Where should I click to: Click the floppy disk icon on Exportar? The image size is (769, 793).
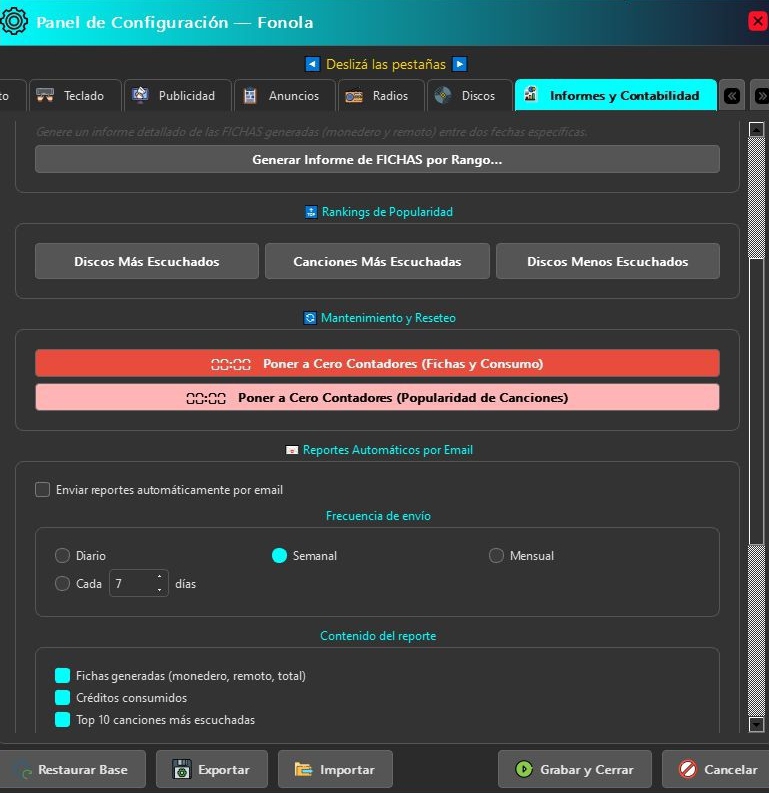[182, 769]
